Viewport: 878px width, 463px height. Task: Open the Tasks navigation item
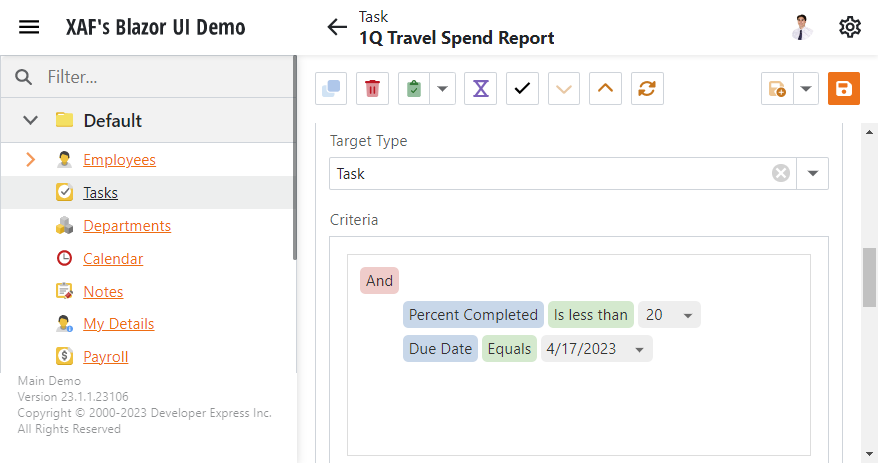pyautogui.click(x=100, y=193)
